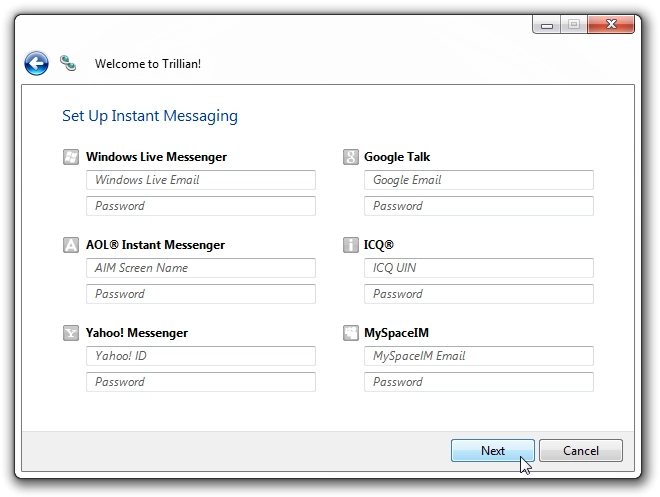This screenshot has width=660, height=497.
Task: Focus the Windows Live Messenger Password field
Action: (201, 206)
